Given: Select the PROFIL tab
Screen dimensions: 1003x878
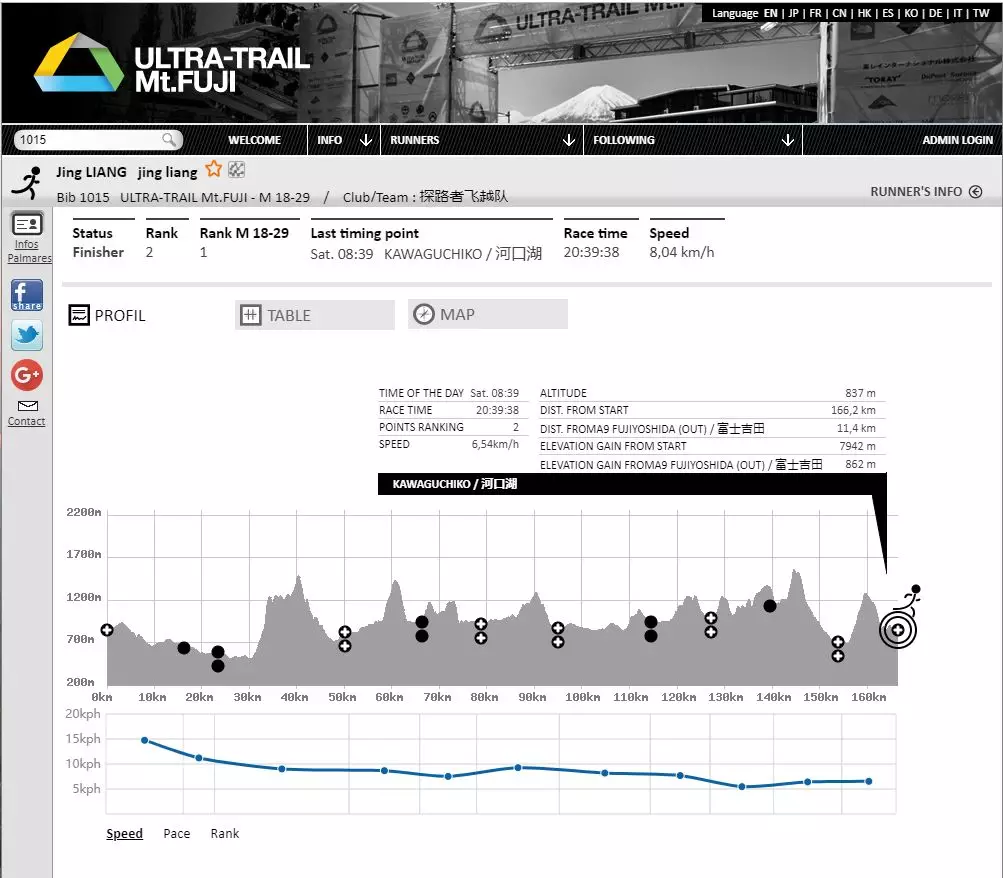Looking at the screenshot, I should tap(107, 315).
